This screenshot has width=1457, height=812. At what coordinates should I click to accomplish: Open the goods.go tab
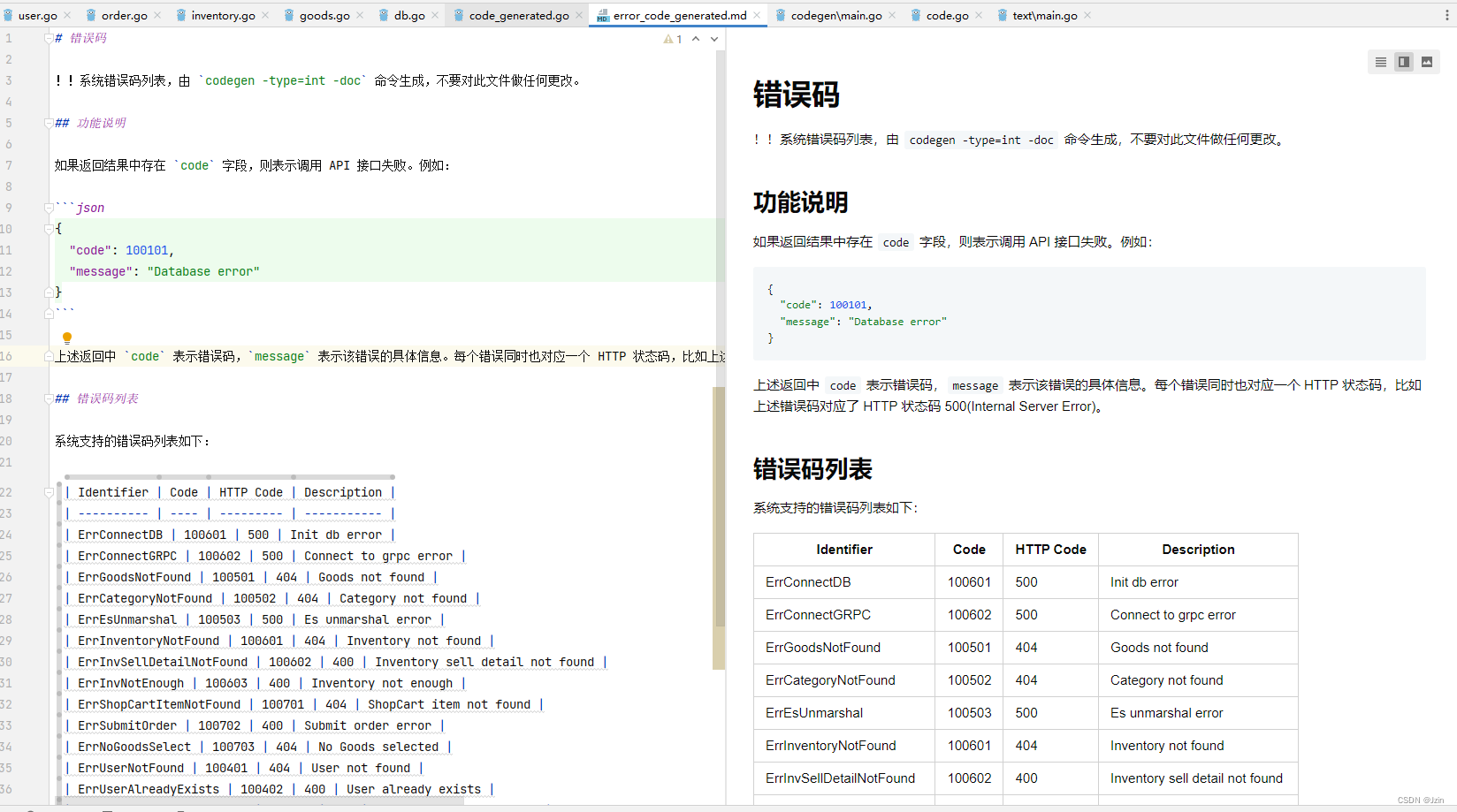(324, 15)
